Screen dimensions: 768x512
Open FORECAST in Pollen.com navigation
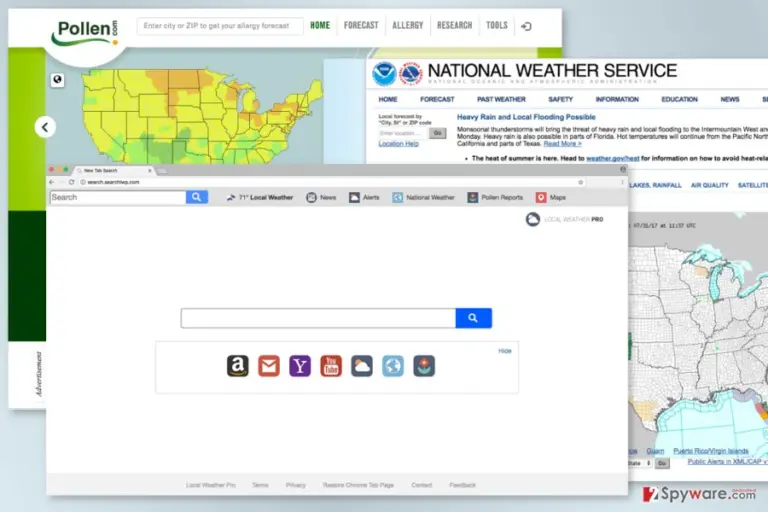361,25
